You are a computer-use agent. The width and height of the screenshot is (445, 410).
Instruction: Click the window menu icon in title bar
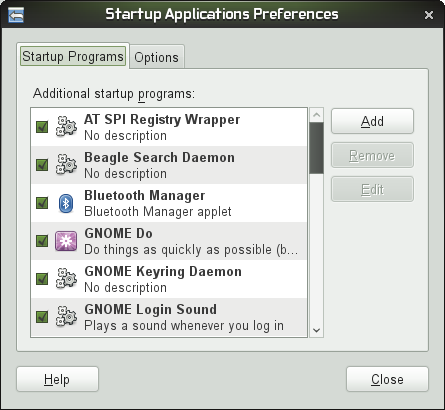tap(16, 15)
